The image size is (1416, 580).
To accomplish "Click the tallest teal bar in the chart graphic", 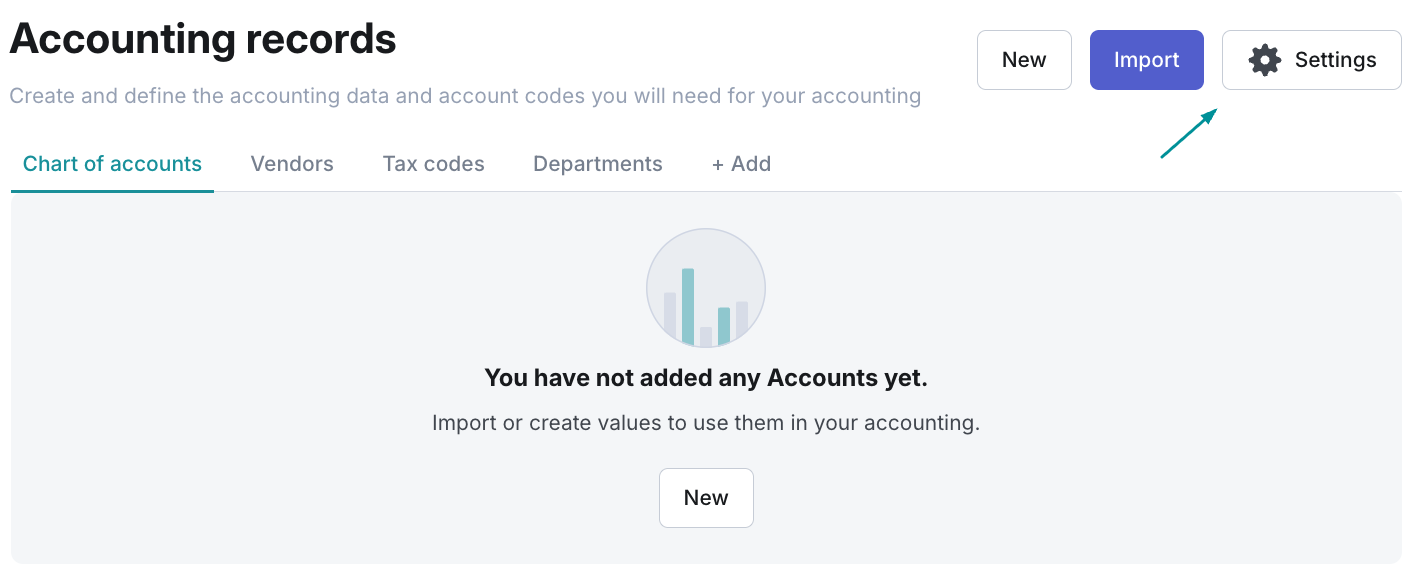I will [x=688, y=306].
